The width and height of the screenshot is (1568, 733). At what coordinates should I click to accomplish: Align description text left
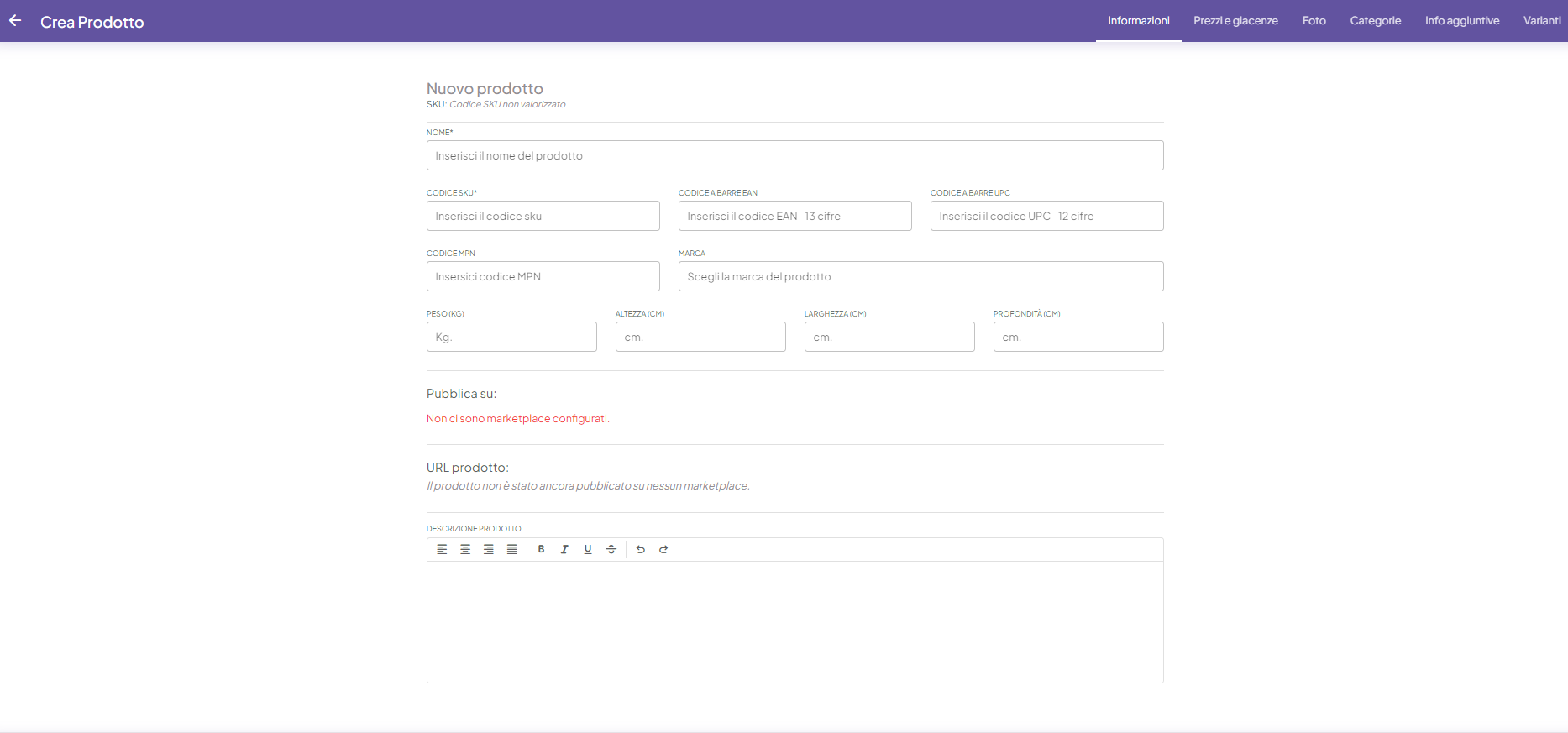pos(442,549)
